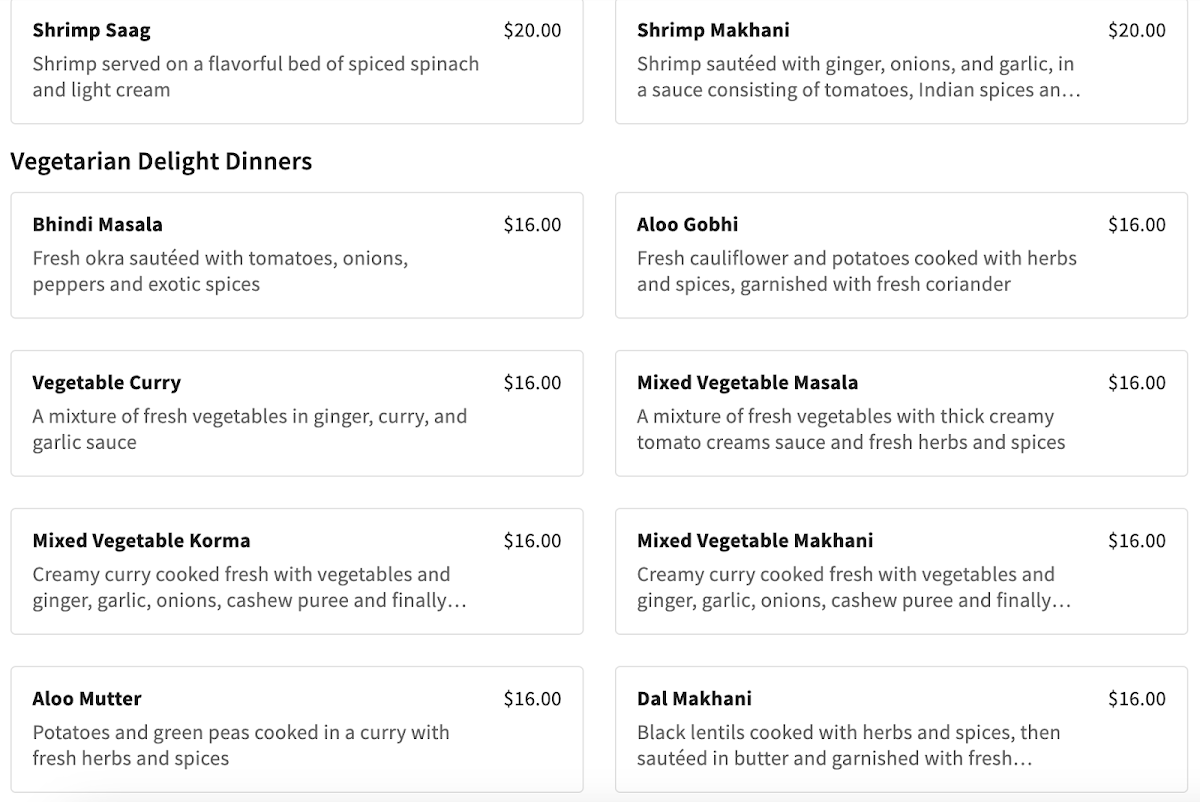Click the cauliflower and potatoes description text
The width and height of the screenshot is (1200, 802).
click(856, 271)
